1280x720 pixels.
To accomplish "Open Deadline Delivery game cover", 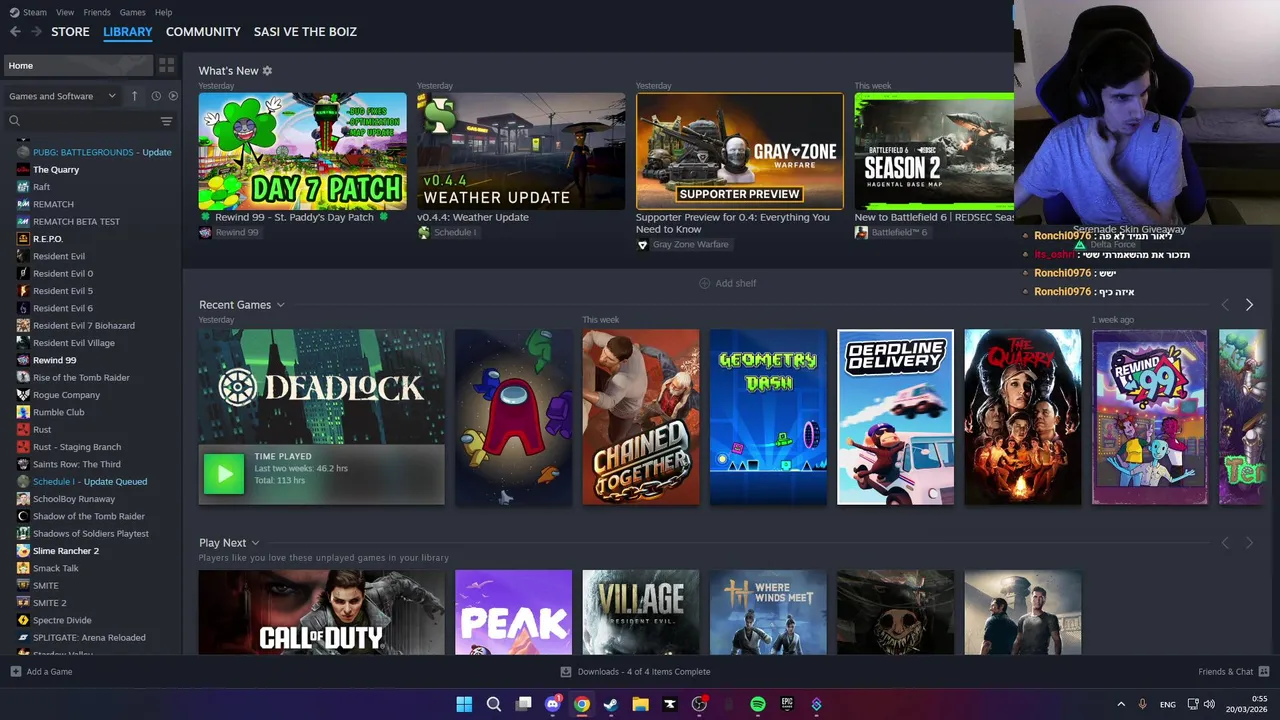I will 895,417.
